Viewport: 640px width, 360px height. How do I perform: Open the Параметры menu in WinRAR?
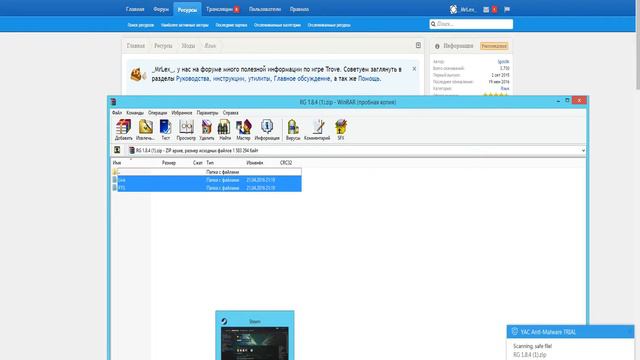[207, 113]
